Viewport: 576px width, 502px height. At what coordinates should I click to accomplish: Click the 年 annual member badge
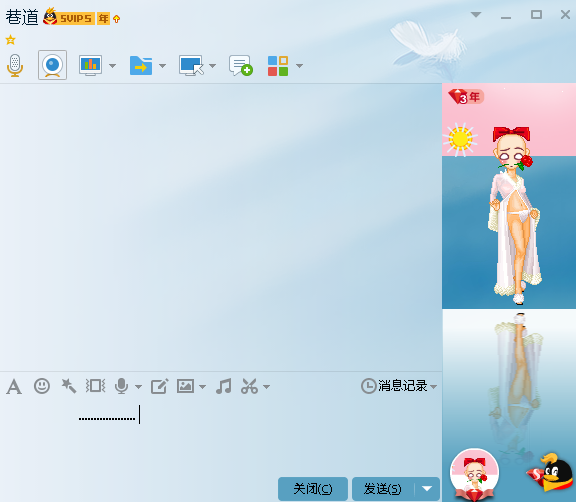click(103, 18)
